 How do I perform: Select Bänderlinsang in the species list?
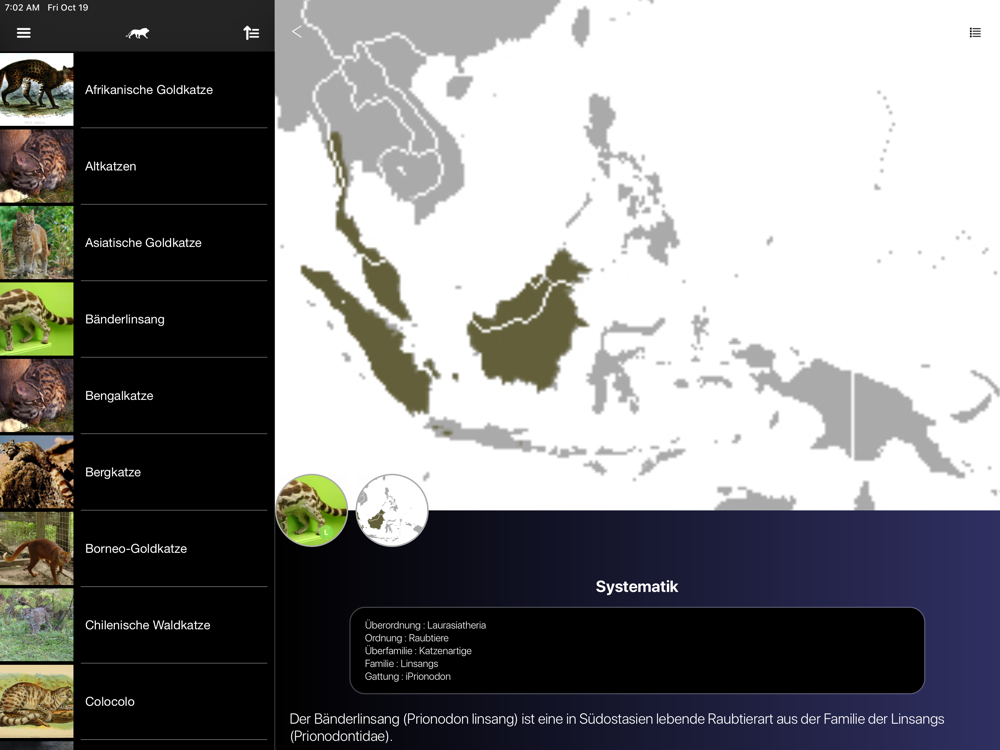point(137,320)
